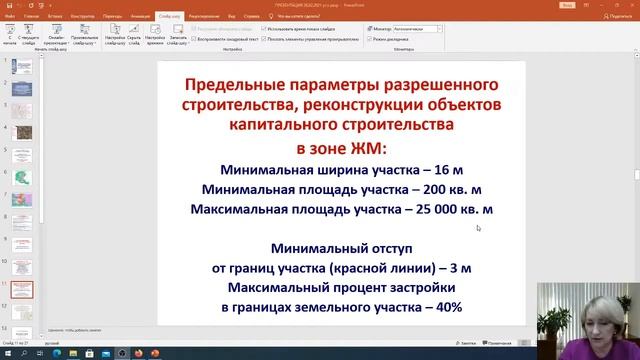
Task: Click the sign-in (Вход) button in title bar
Action: [567, 5]
